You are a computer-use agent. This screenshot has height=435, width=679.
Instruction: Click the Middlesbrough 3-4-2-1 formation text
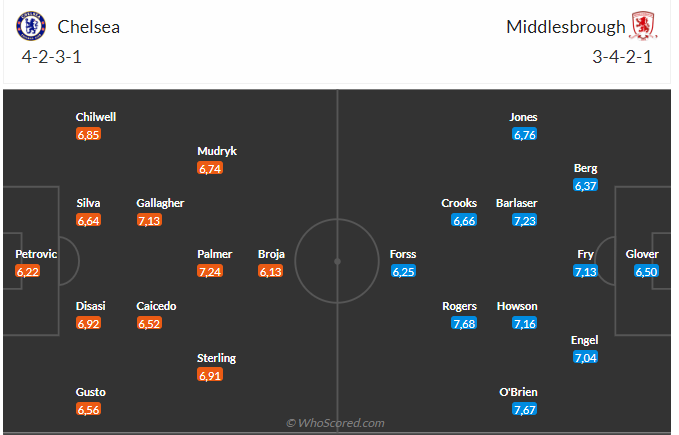(x=622, y=57)
